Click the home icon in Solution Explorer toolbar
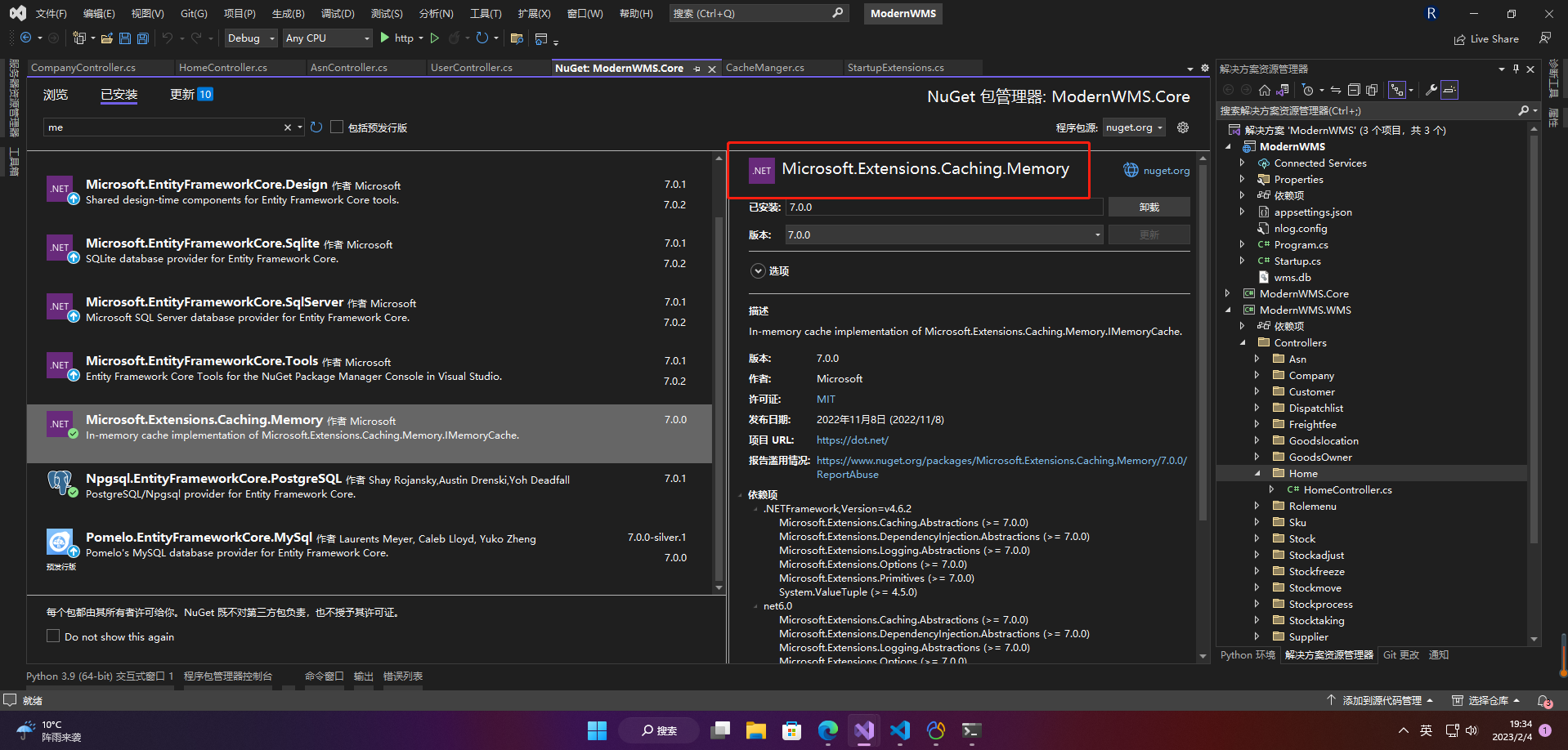Viewport: 1568px width, 750px height. pos(1265,90)
